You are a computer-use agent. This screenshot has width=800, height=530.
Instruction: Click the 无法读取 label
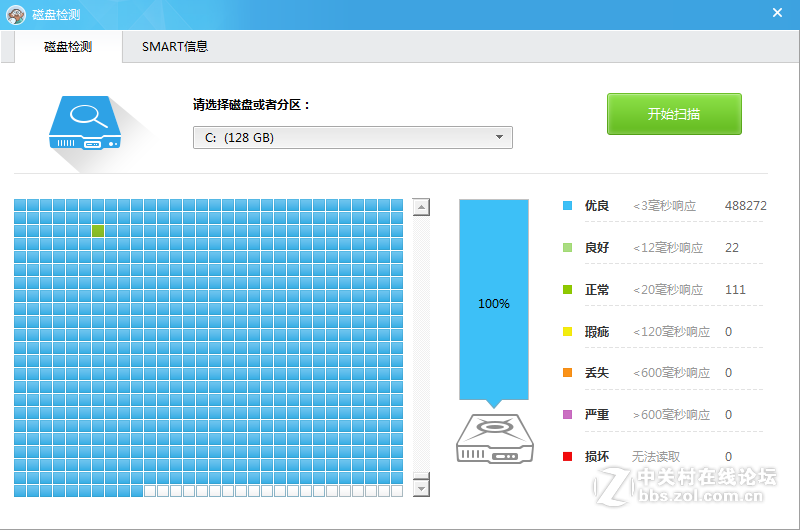656,457
